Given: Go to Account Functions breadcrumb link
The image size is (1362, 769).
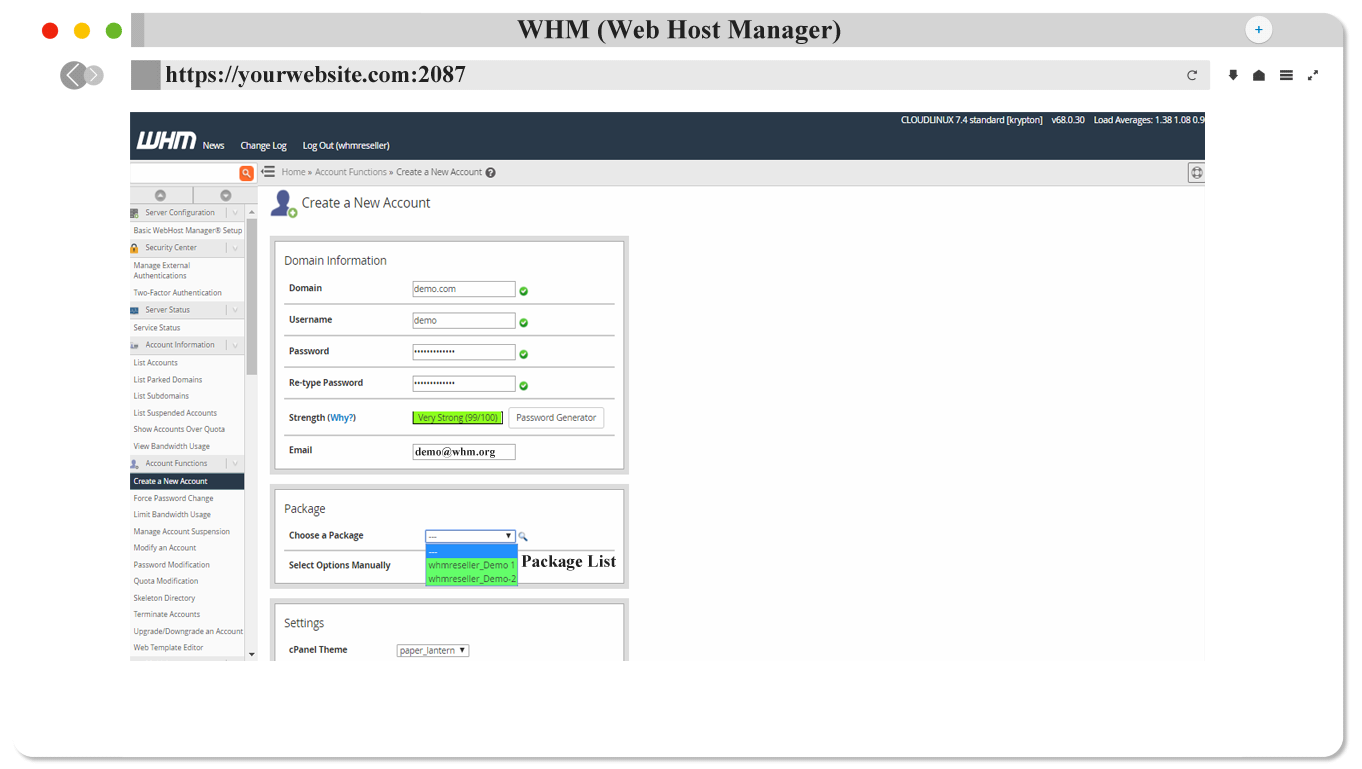Looking at the screenshot, I should click(350, 172).
